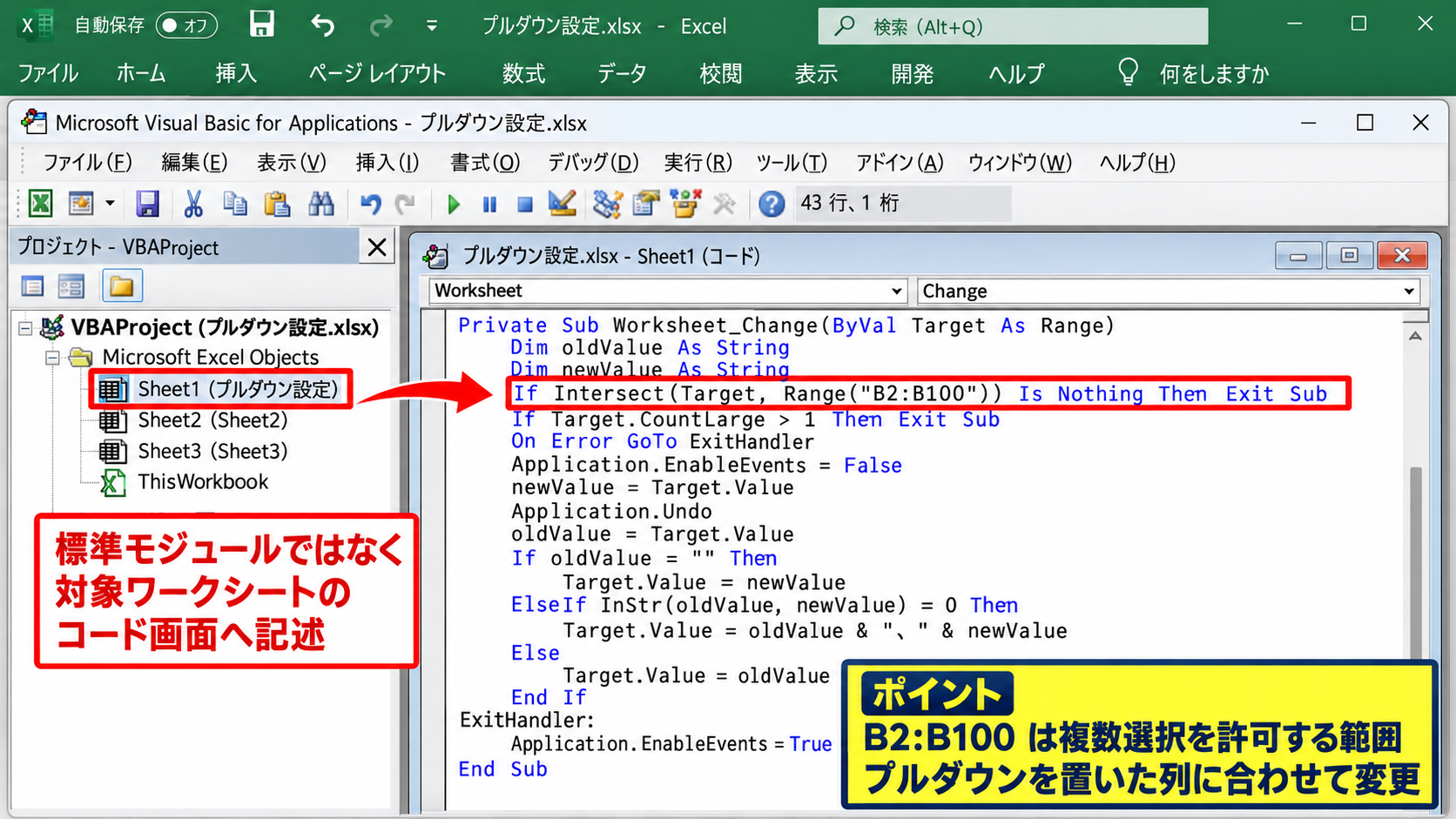
Task: Close the Project Explorer pane
Action: coord(377,247)
